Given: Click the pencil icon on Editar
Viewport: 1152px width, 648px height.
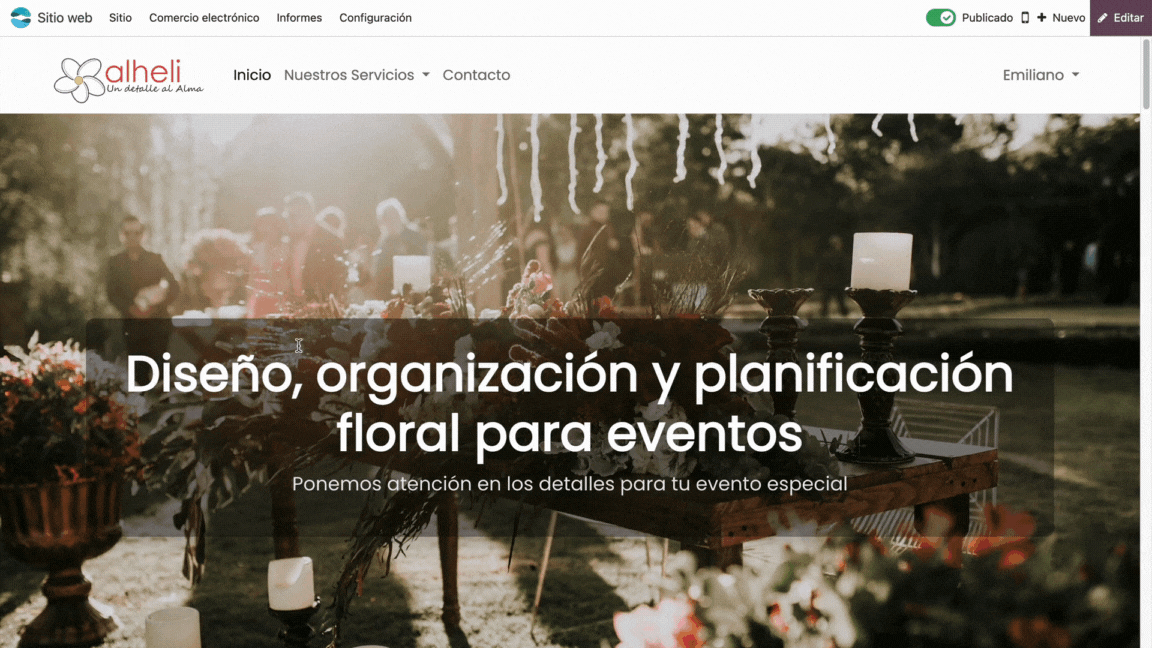Looking at the screenshot, I should tap(1102, 18).
